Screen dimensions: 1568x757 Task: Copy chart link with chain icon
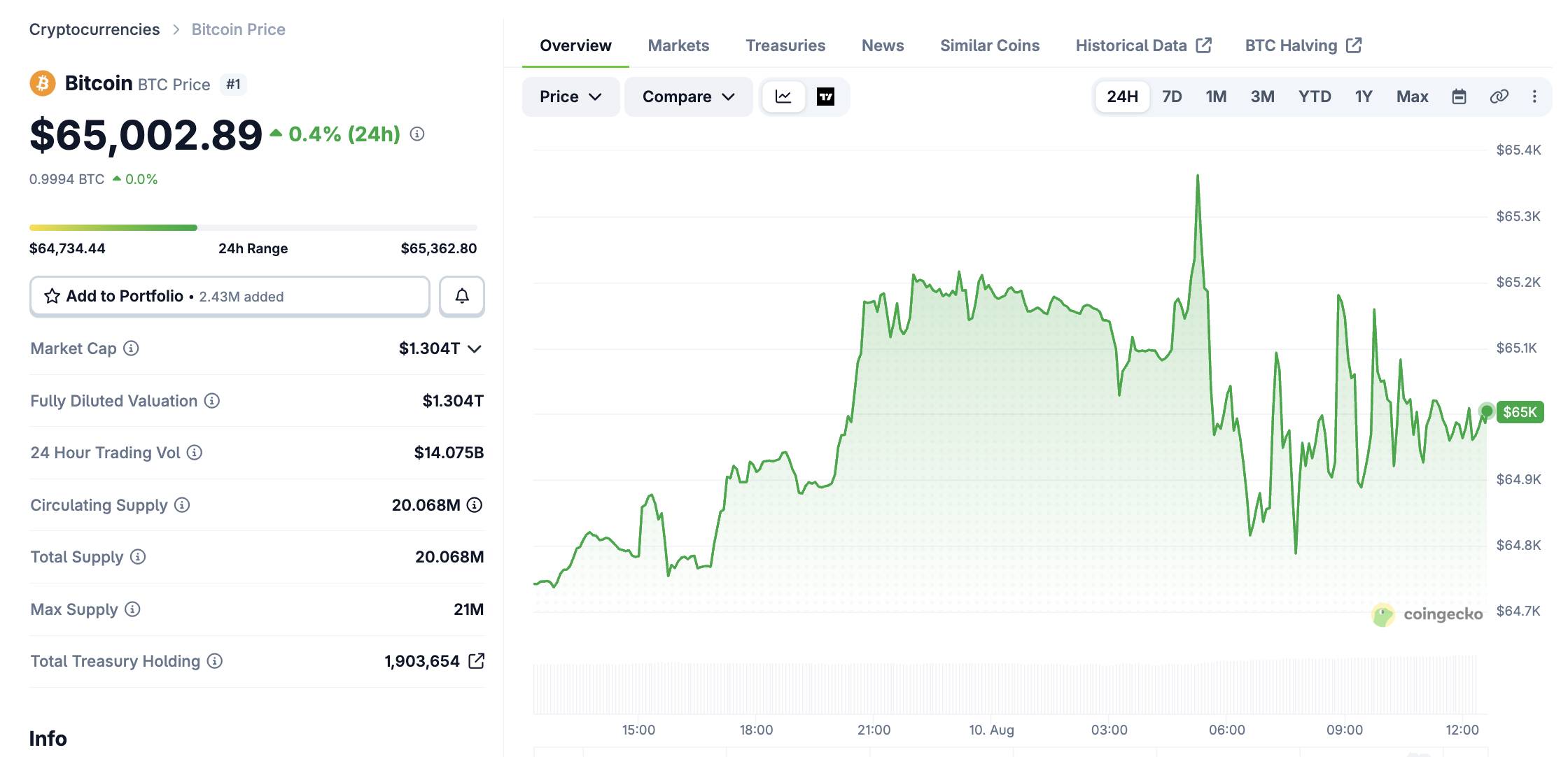[1499, 97]
